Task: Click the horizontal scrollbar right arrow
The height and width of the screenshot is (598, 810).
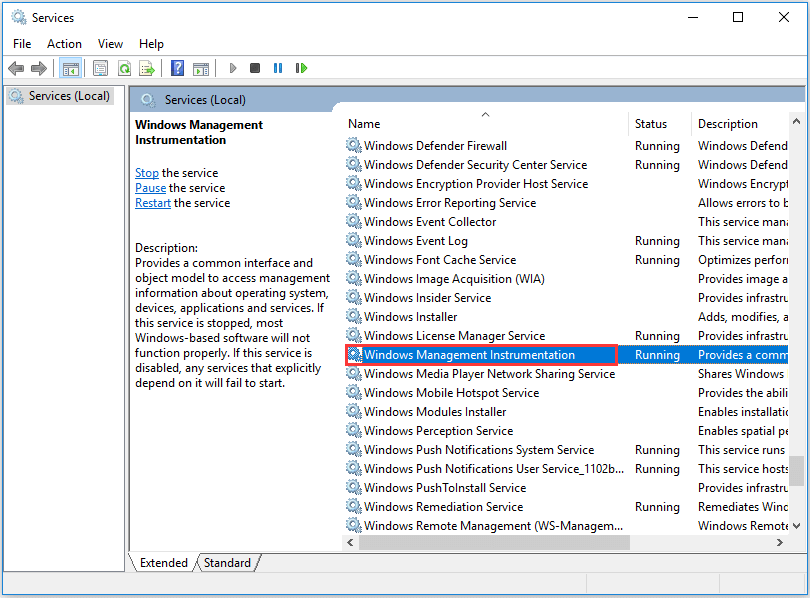Action: coord(779,542)
